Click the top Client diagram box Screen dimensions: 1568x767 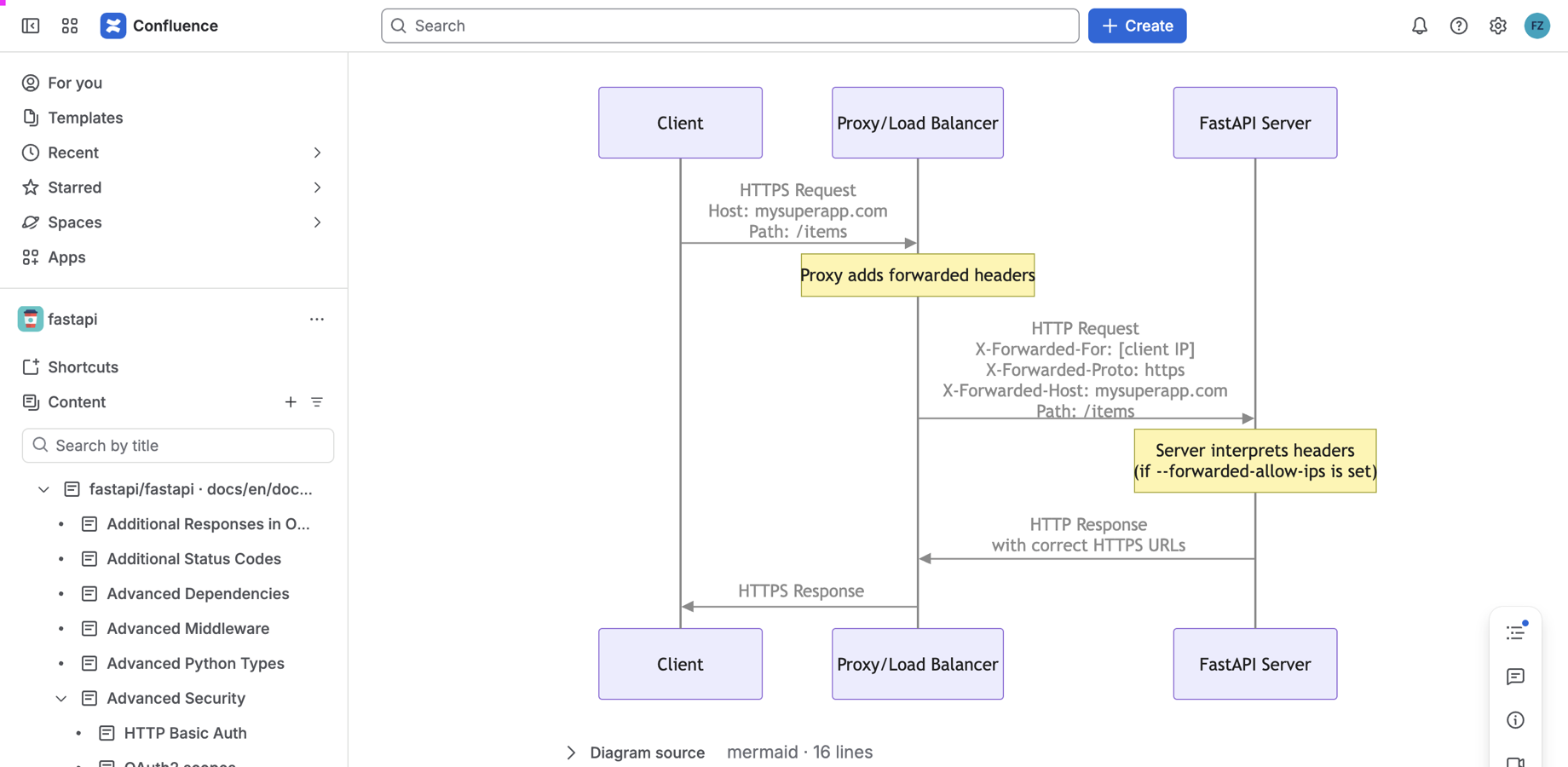[680, 123]
